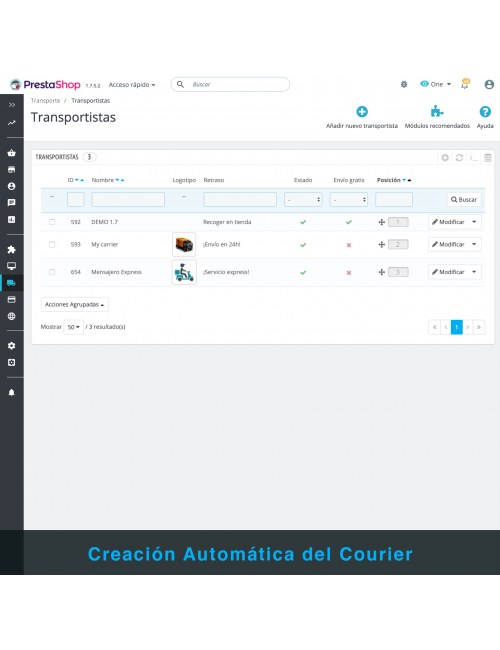
Task: Toggle Estado check for Mensajero Express
Action: coord(303,272)
